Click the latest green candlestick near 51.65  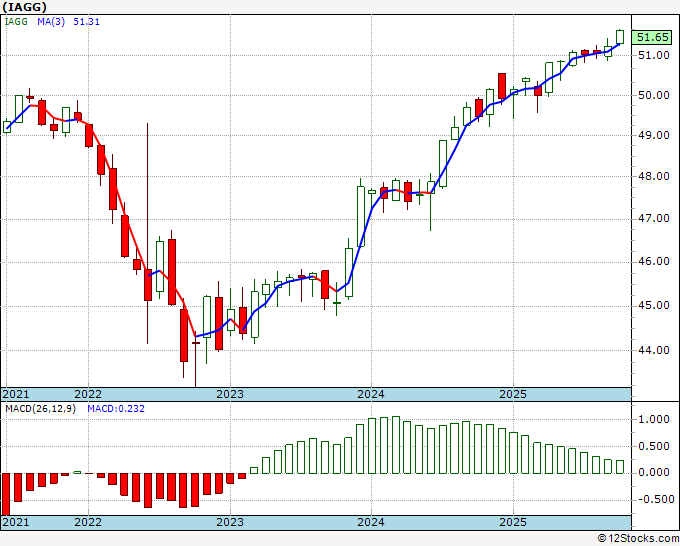pos(620,37)
